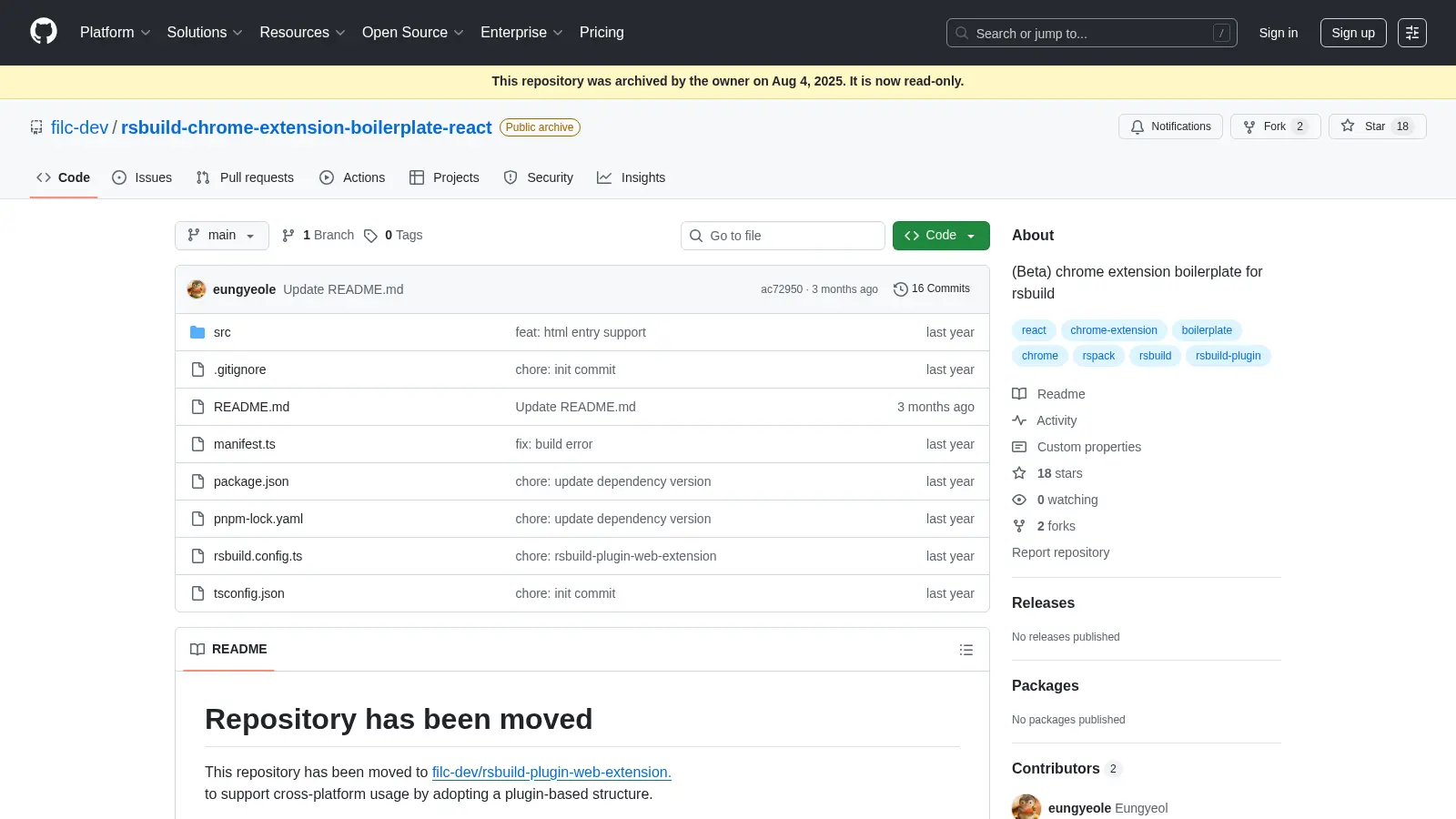This screenshot has height=819, width=1456.
Task: Click the boilerplate topic tag
Action: click(1207, 330)
